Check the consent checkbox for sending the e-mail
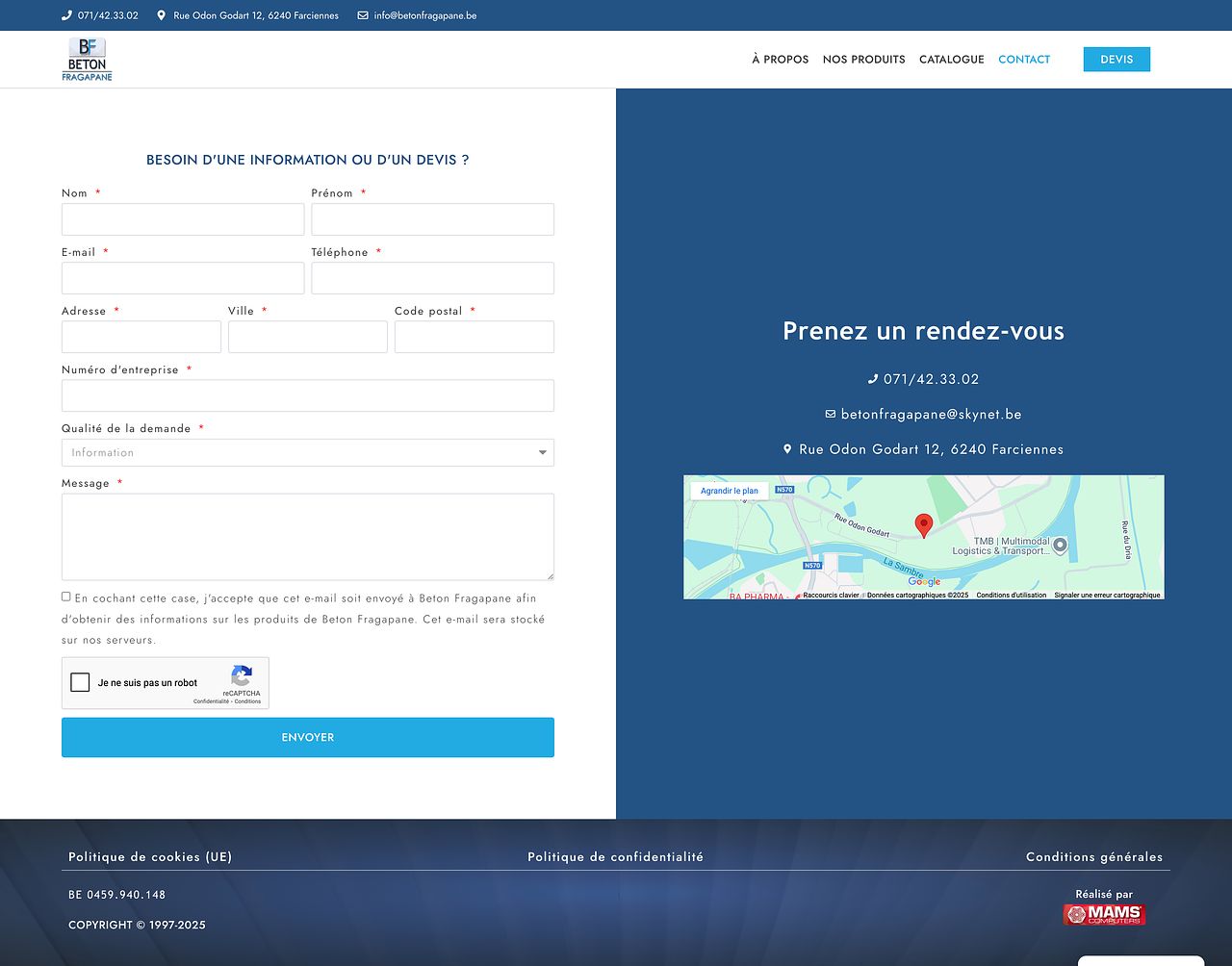 click(65, 596)
